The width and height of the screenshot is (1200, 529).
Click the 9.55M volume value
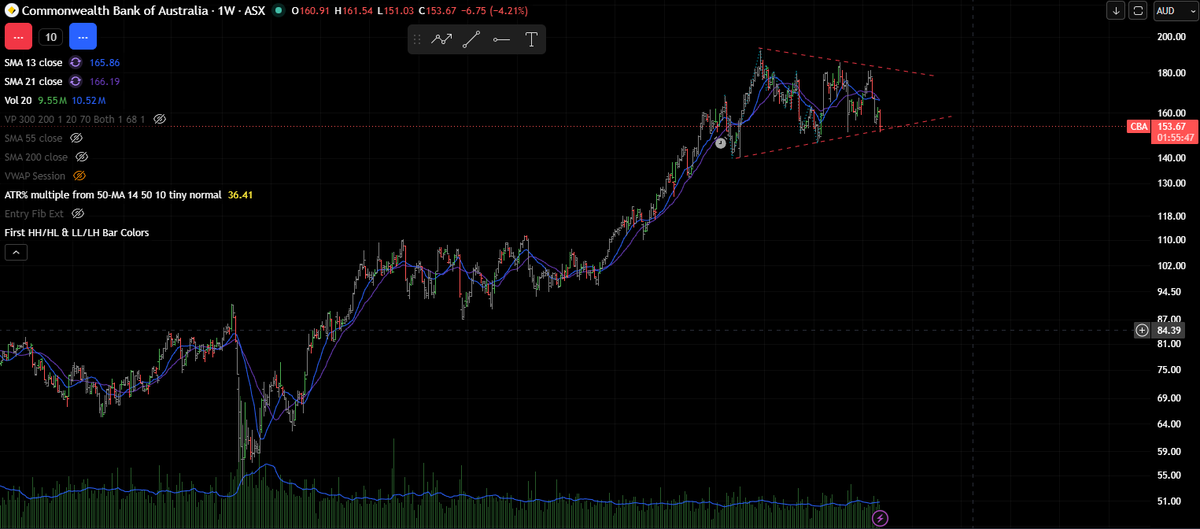pyautogui.click(x=51, y=100)
